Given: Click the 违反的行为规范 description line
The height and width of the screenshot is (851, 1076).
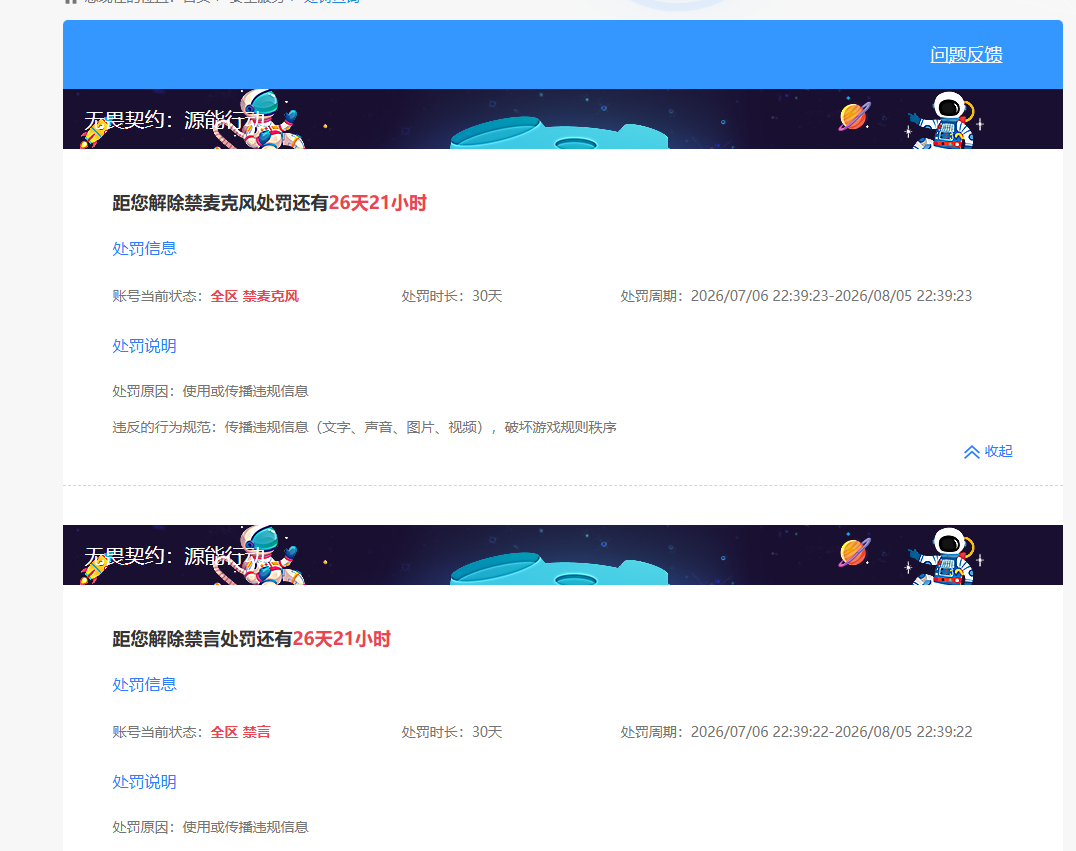Looking at the screenshot, I should click(364, 428).
